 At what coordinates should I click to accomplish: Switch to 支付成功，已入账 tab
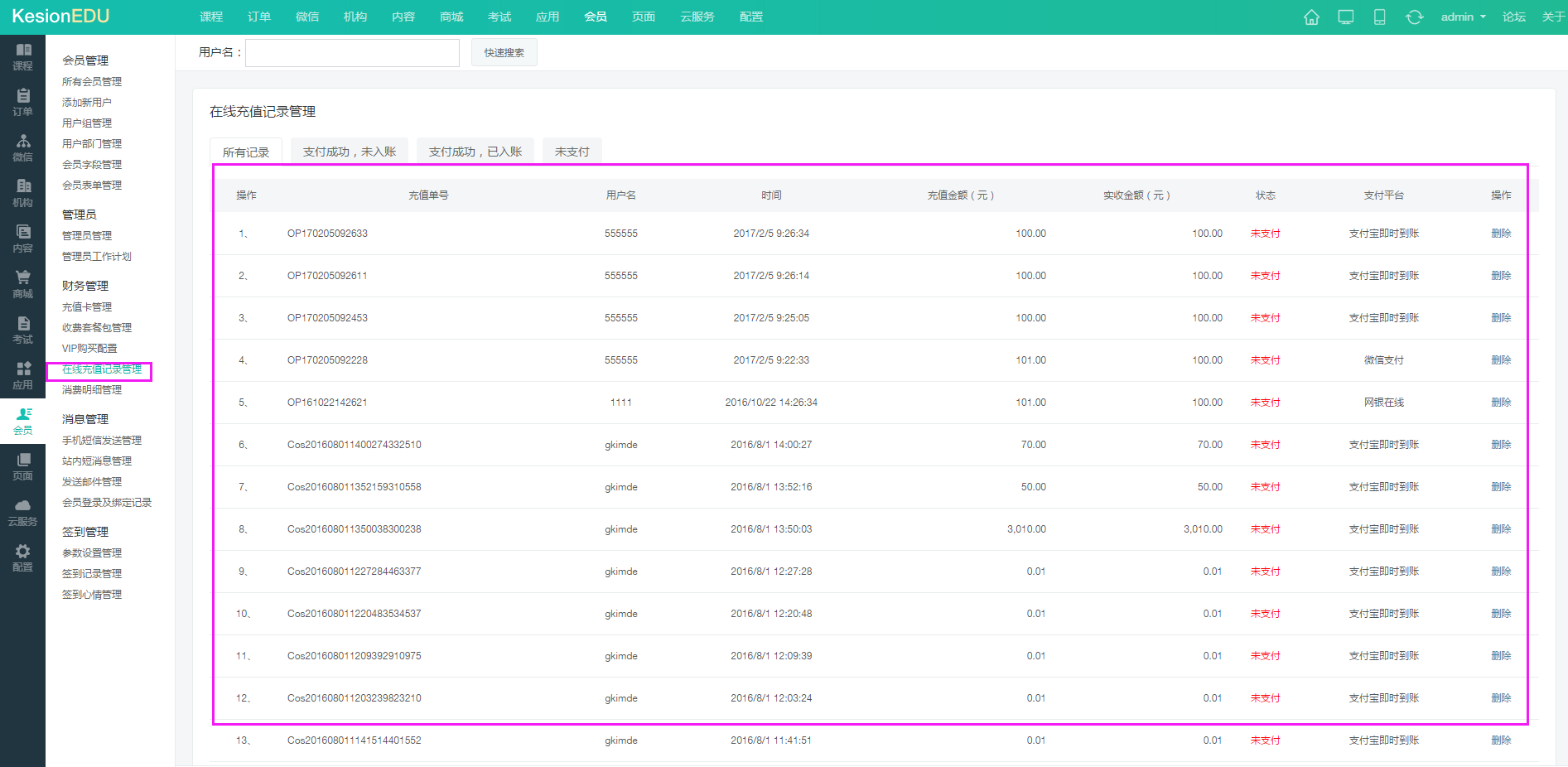(475, 152)
